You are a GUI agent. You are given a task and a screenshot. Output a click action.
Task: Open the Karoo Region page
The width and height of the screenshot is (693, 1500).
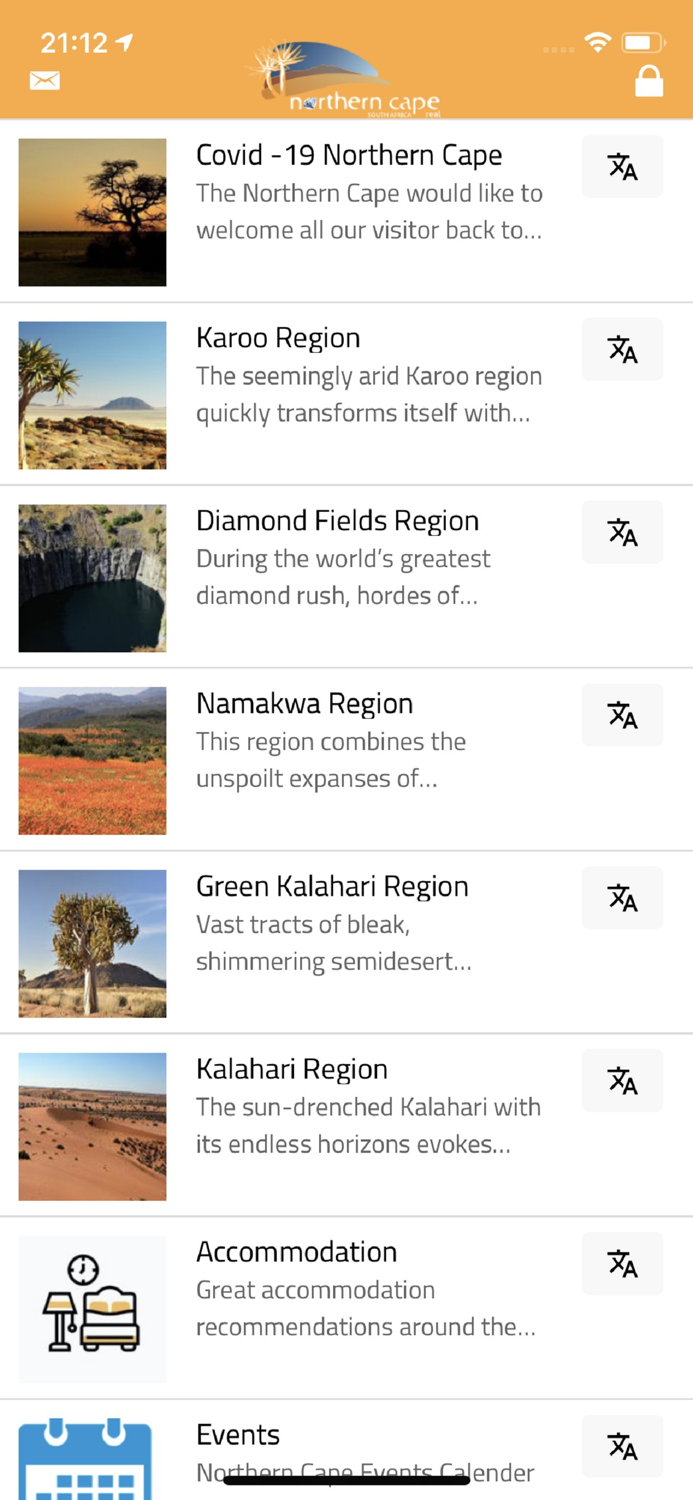pyautogui.click(x=278, y=338)
